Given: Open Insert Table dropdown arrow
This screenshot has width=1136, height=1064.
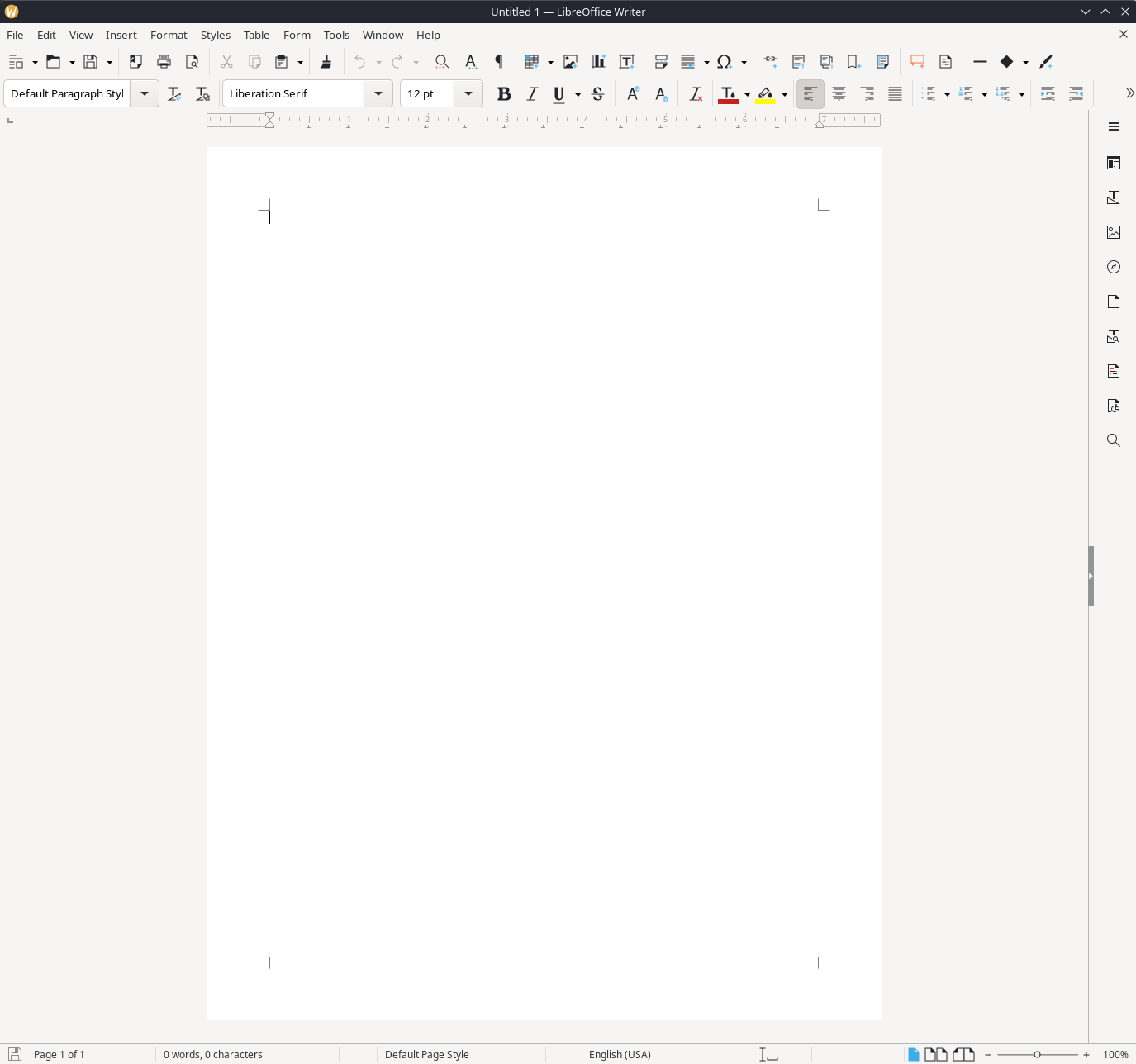Looking at the screenshot, I should (550, 63).
